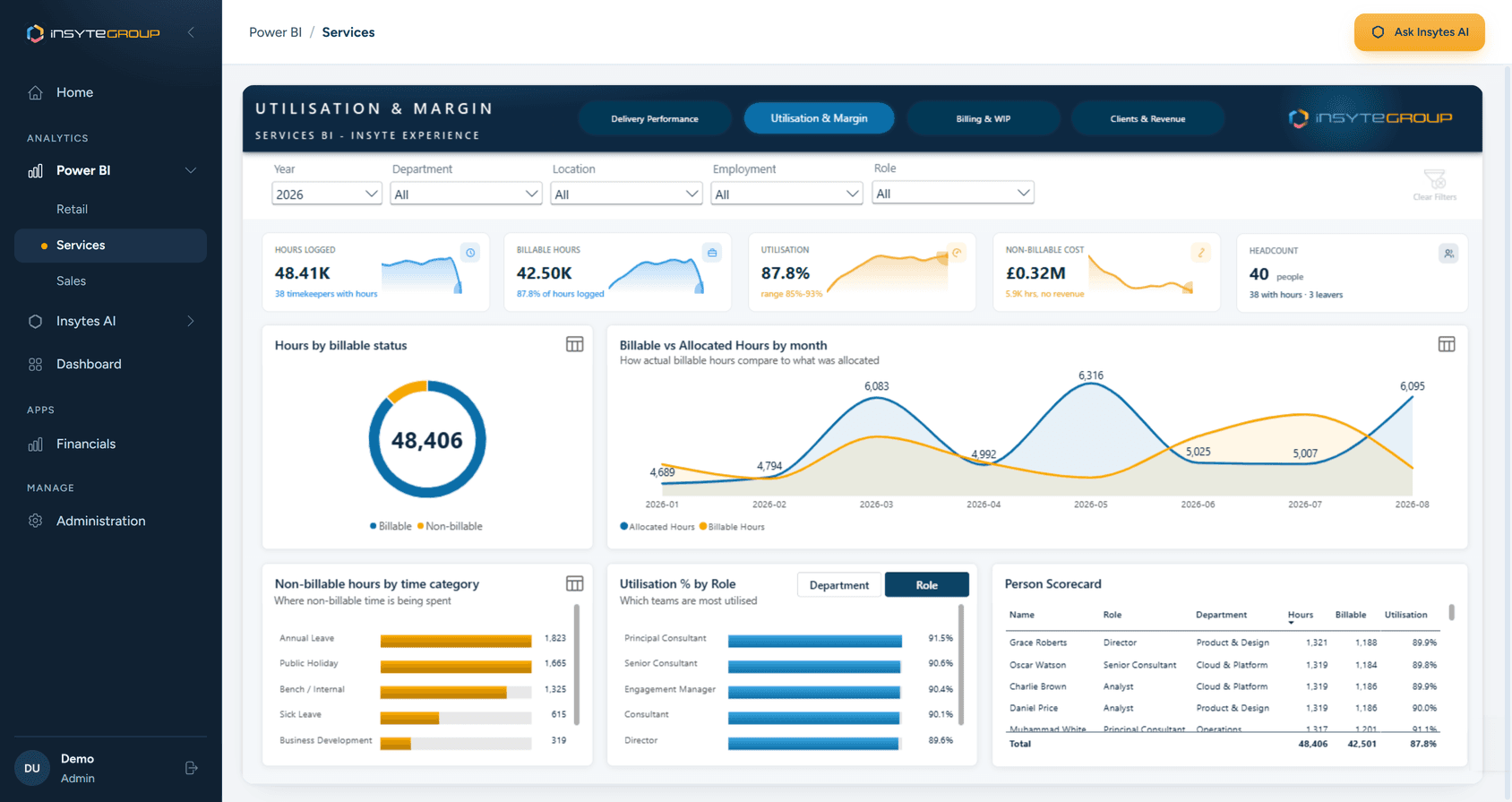Show table view for Hours by billable status
This screenshot has width=1512, height=802.
tap(575, 344)
